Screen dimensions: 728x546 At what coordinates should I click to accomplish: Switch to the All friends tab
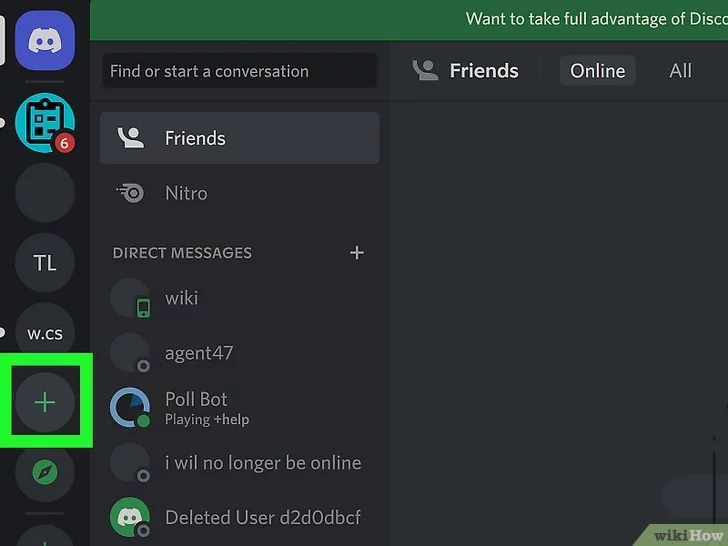click(x=680, y=71)
